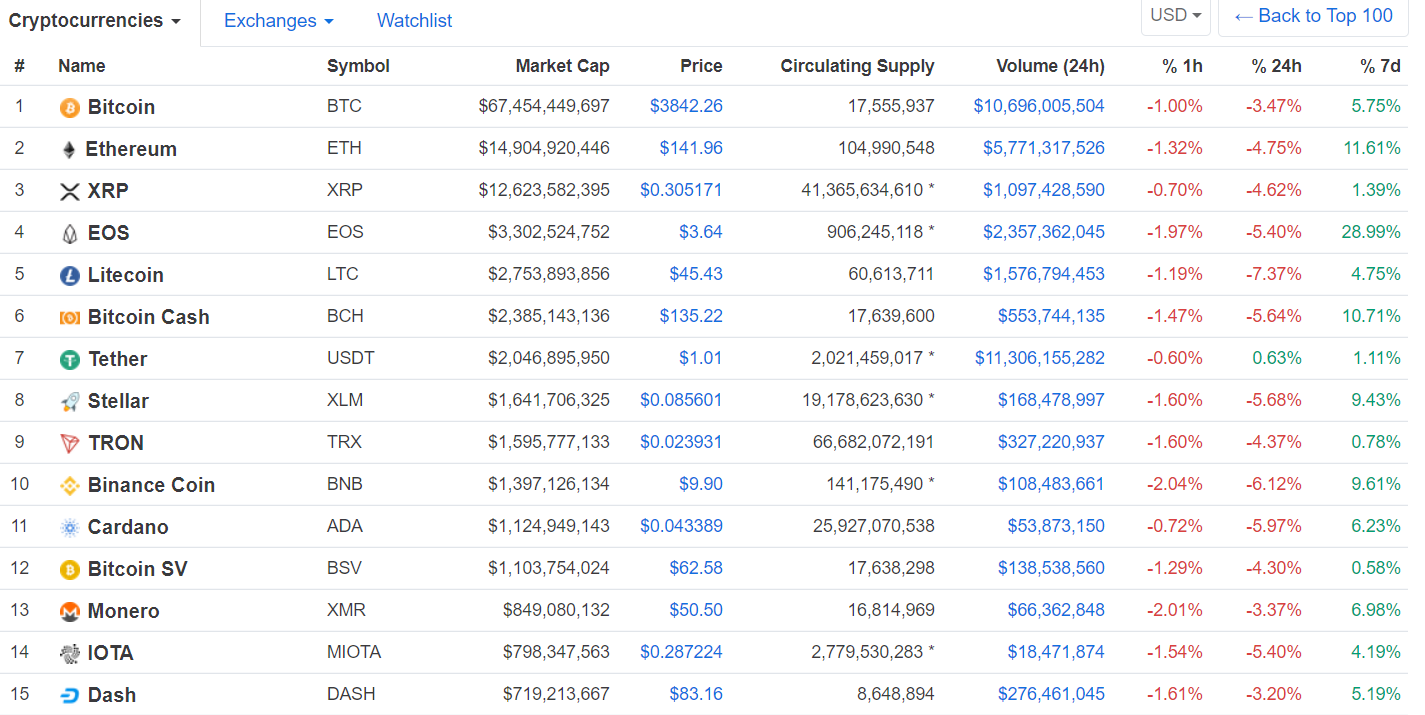Click the Tether green logo icon
This screenshot has width=1425, height=715.
[70, 360]
